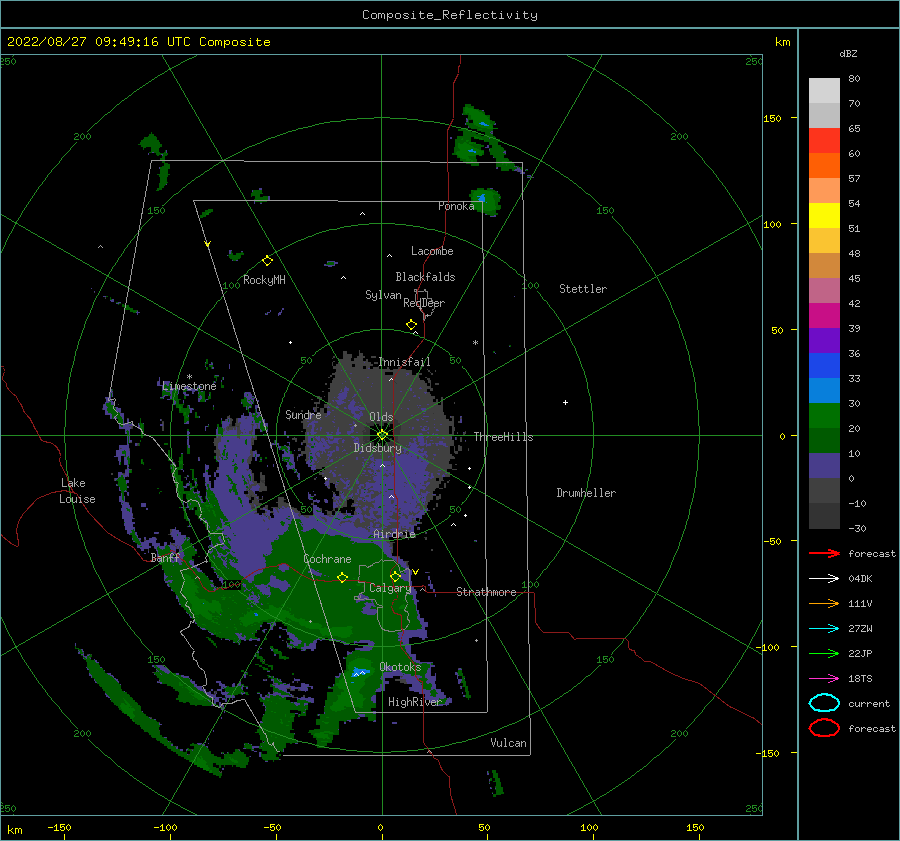Click the RockyMH label
Viewport: 900px width, 841px height.
264,280
